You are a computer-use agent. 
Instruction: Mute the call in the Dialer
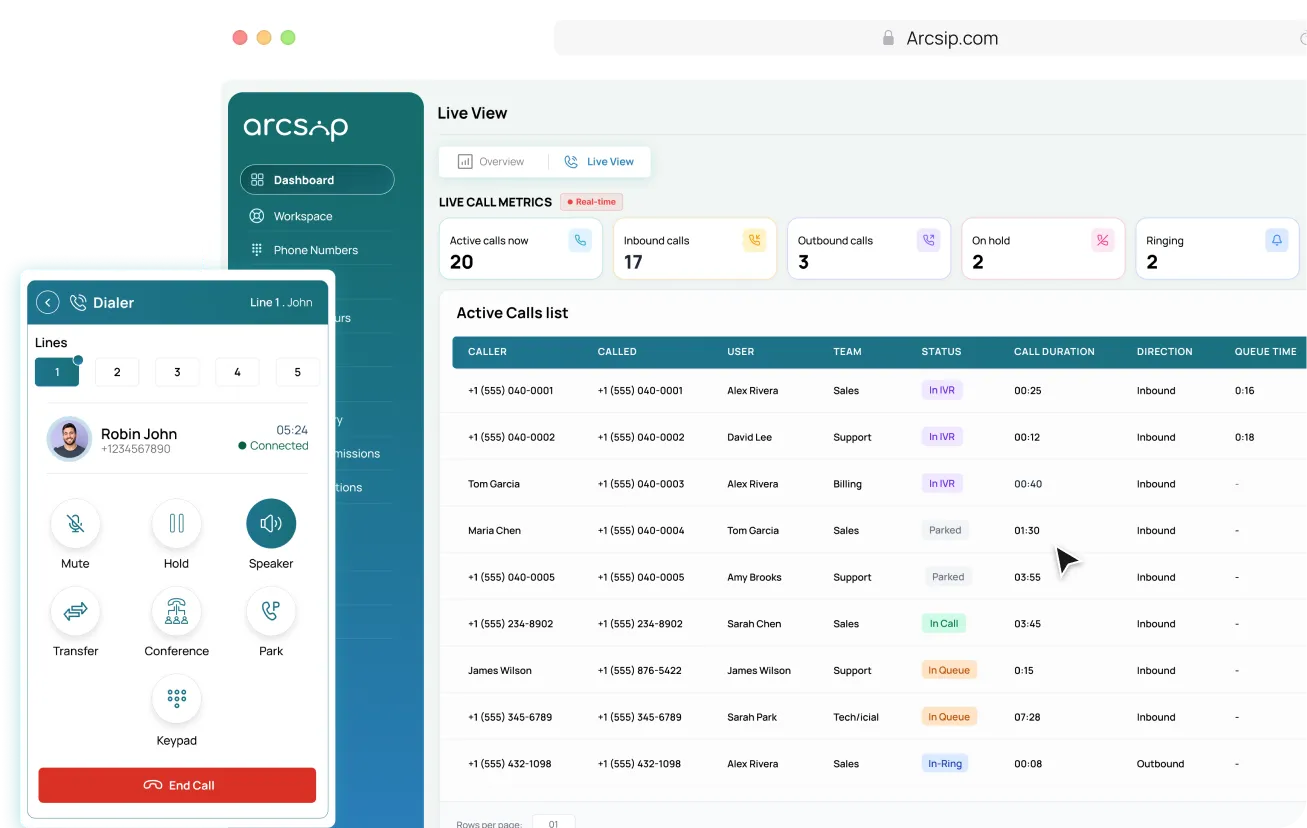[75, 524]
